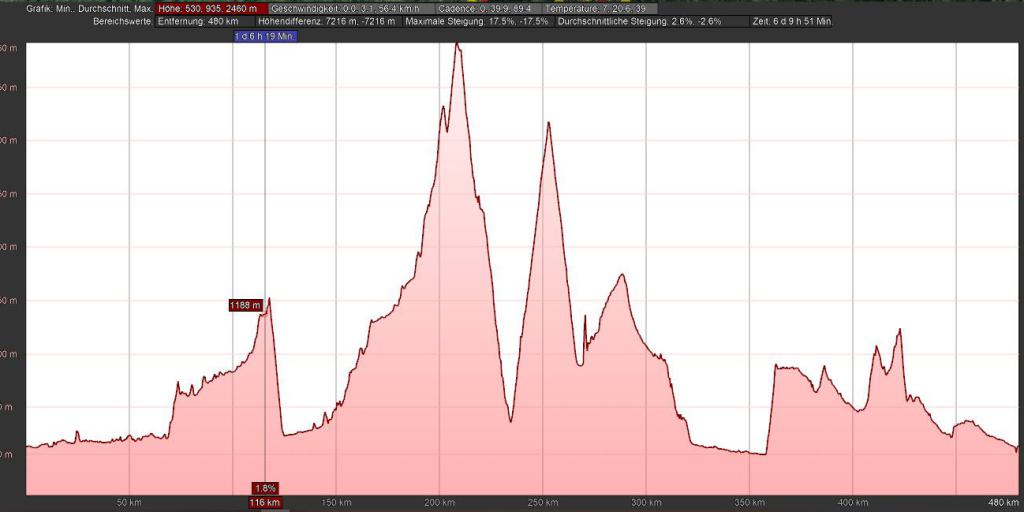Click the 50 km mark on distance axis

(127, 502)
